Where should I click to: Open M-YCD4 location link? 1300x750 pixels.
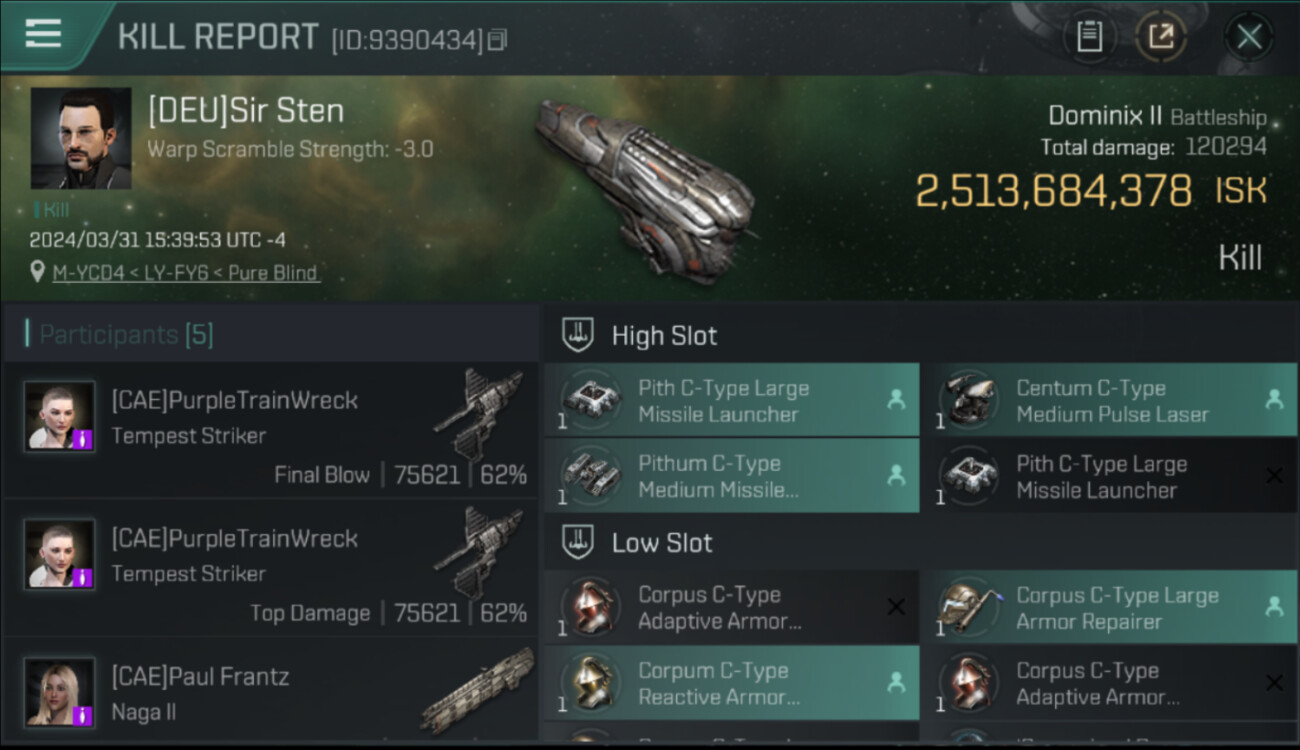click(186, 273)
